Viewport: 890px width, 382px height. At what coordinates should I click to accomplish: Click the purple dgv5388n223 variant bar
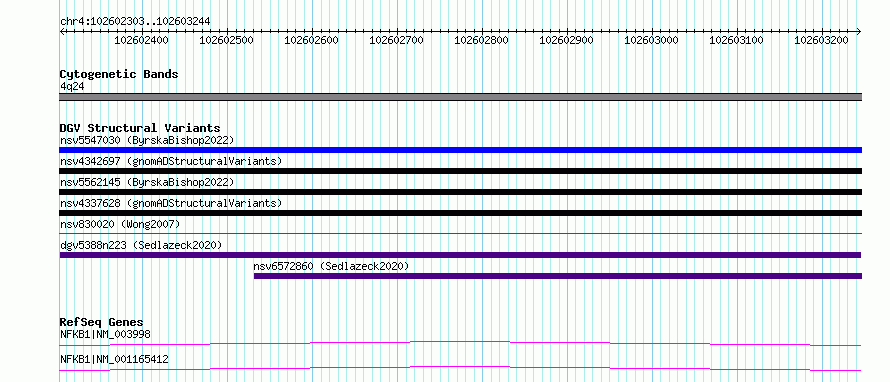coord(460,255)
